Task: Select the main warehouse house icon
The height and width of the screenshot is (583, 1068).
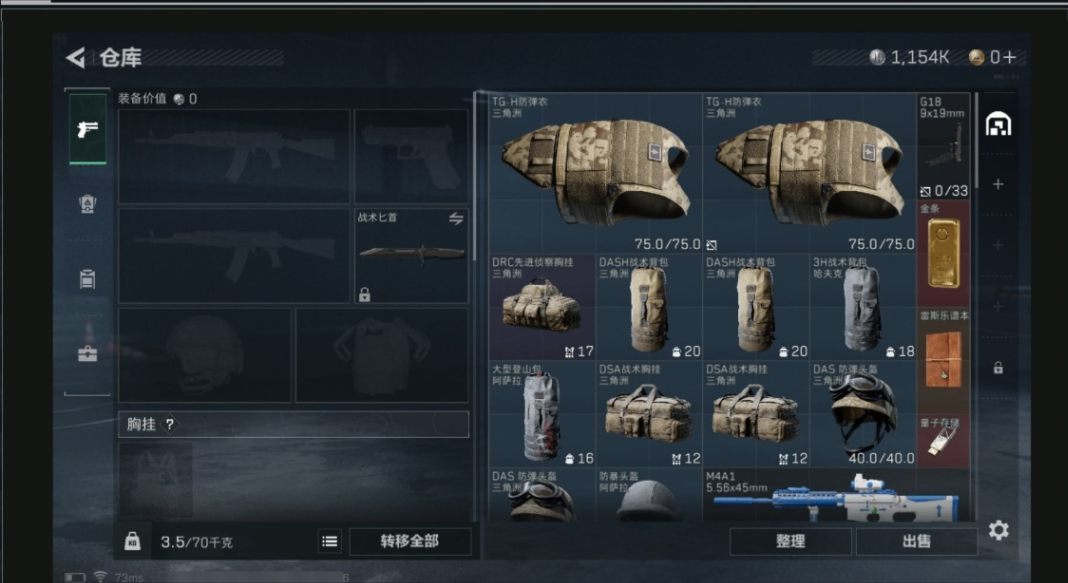Action: tap(999, 124)
